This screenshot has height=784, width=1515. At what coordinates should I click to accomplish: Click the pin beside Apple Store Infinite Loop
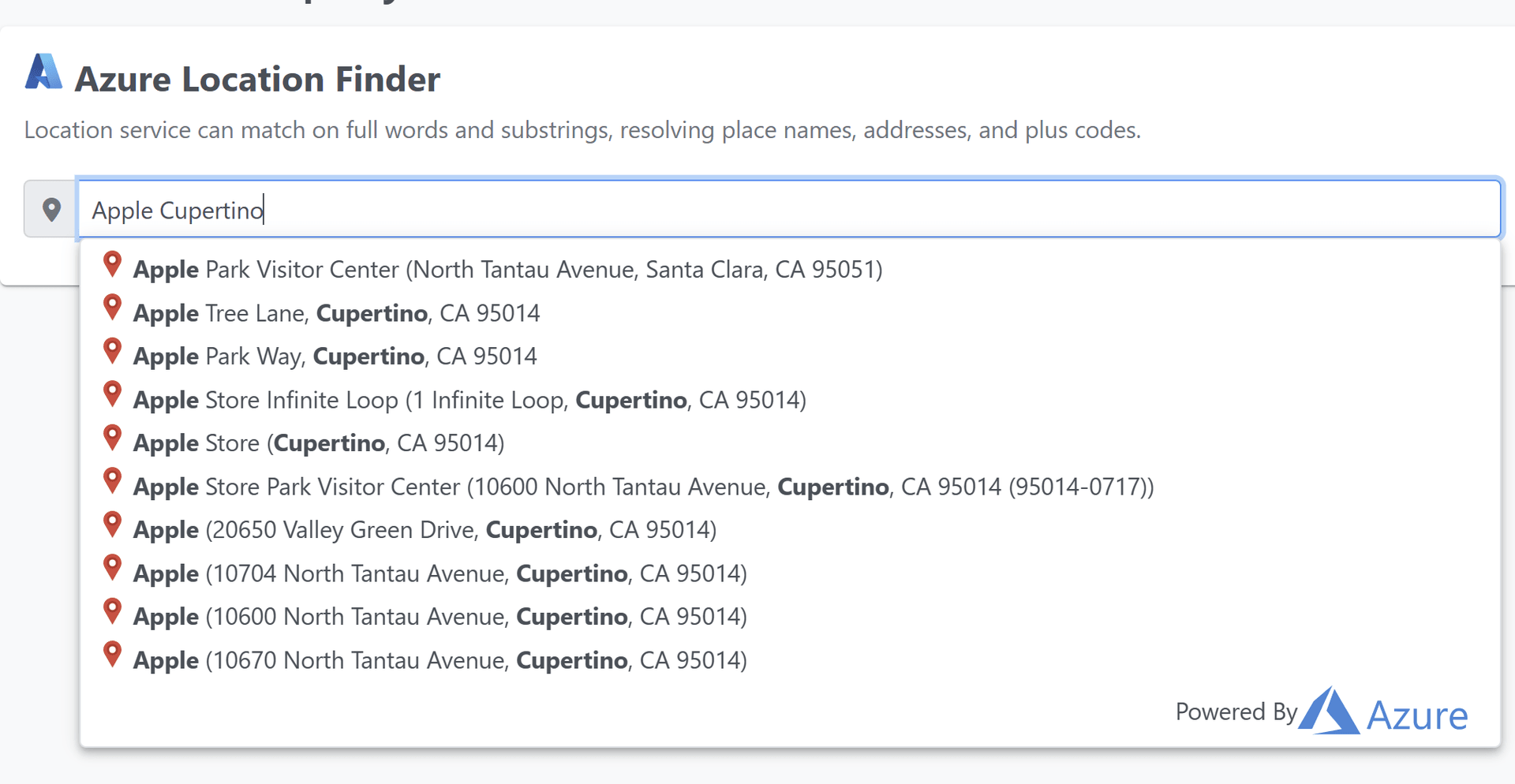[113, 394]
